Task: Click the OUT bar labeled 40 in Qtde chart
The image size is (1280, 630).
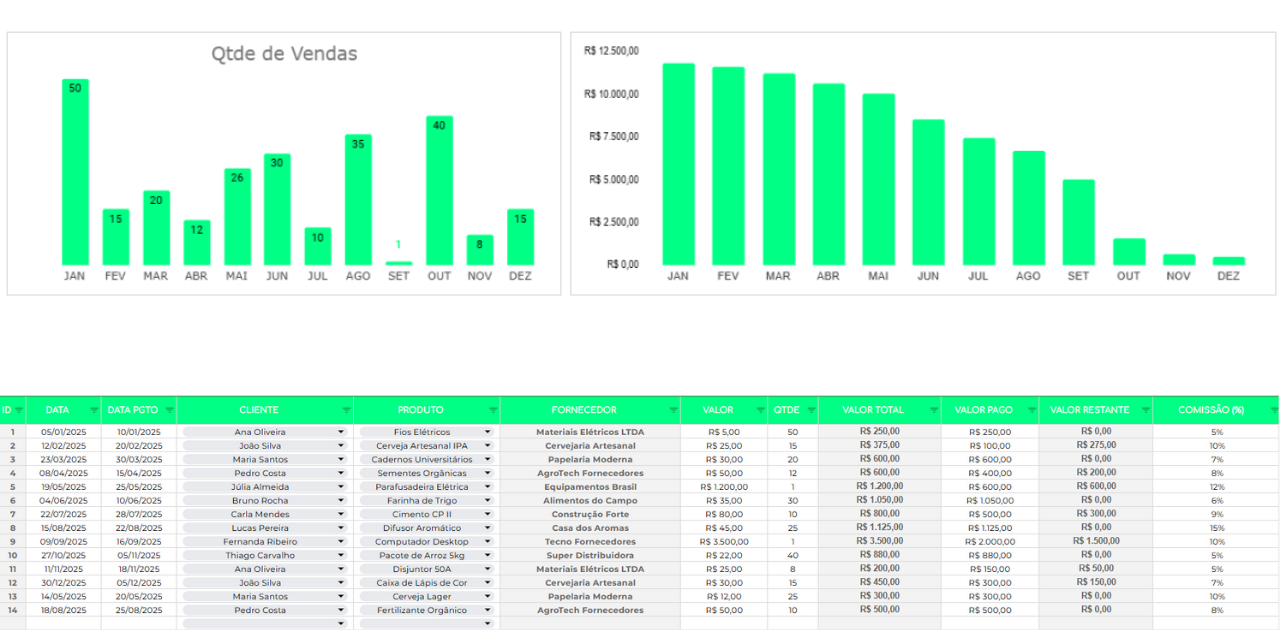Action: click(x=439, y=190)
